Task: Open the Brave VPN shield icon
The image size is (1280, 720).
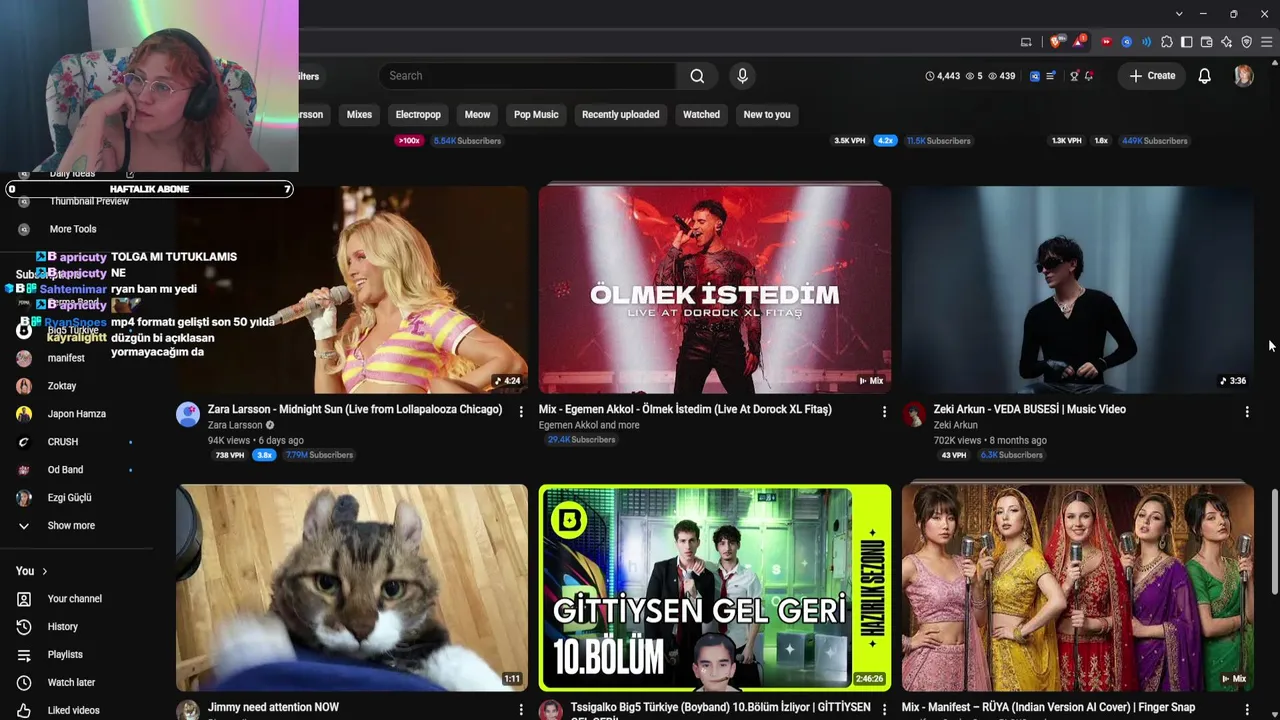Action: pos(1247,42)
